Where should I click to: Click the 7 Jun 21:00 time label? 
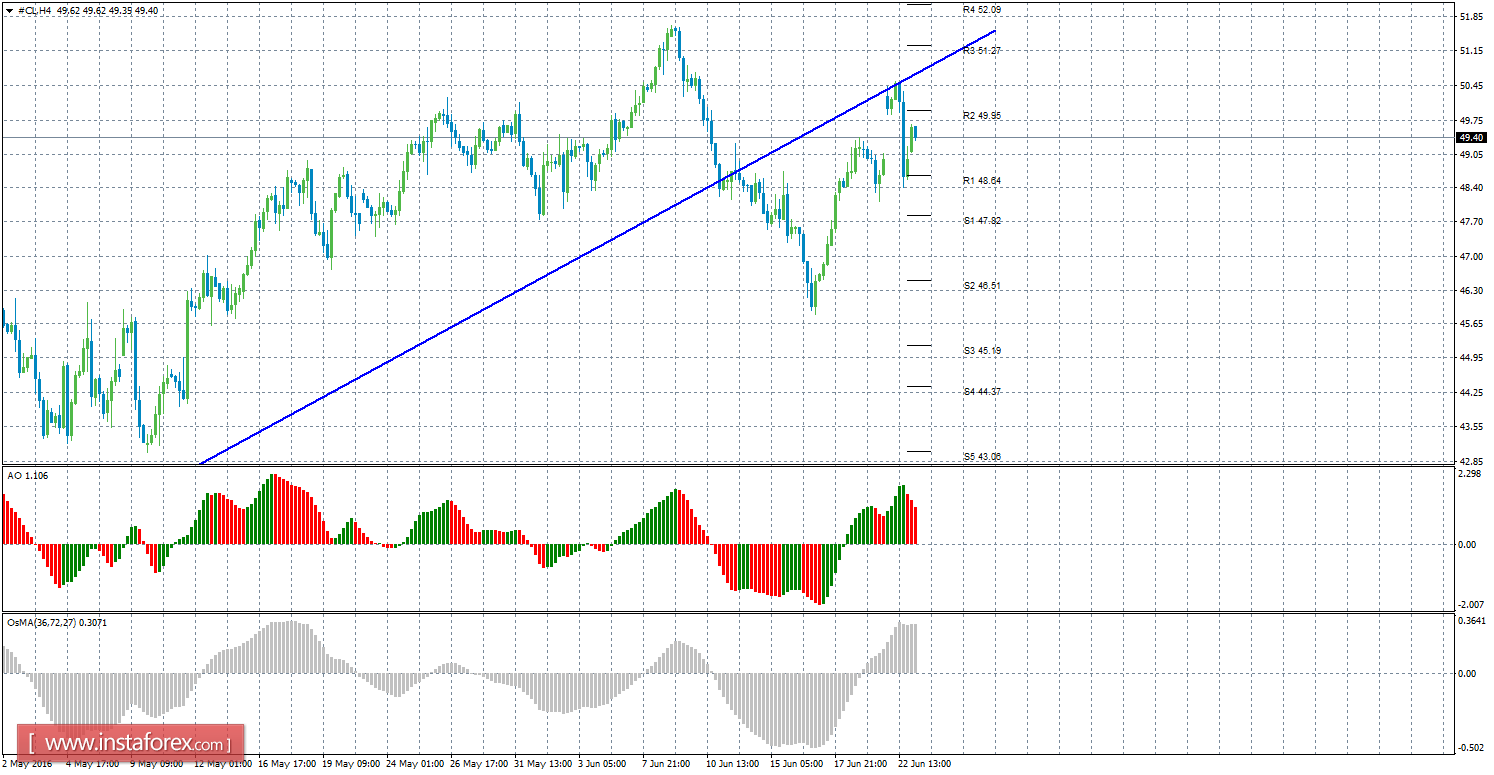[668, 765]
